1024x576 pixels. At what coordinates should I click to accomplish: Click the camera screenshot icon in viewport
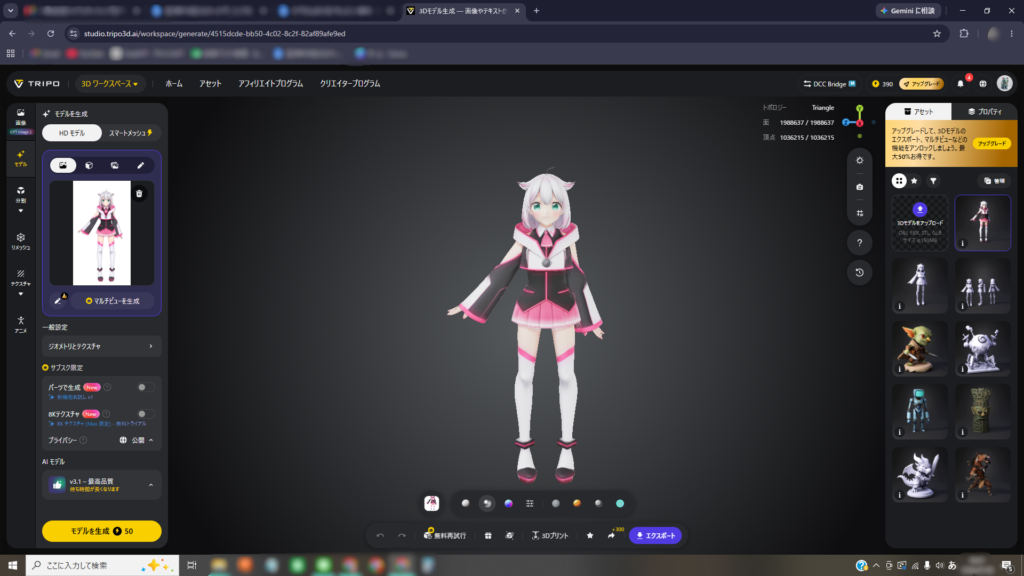[x=859, y=187]
